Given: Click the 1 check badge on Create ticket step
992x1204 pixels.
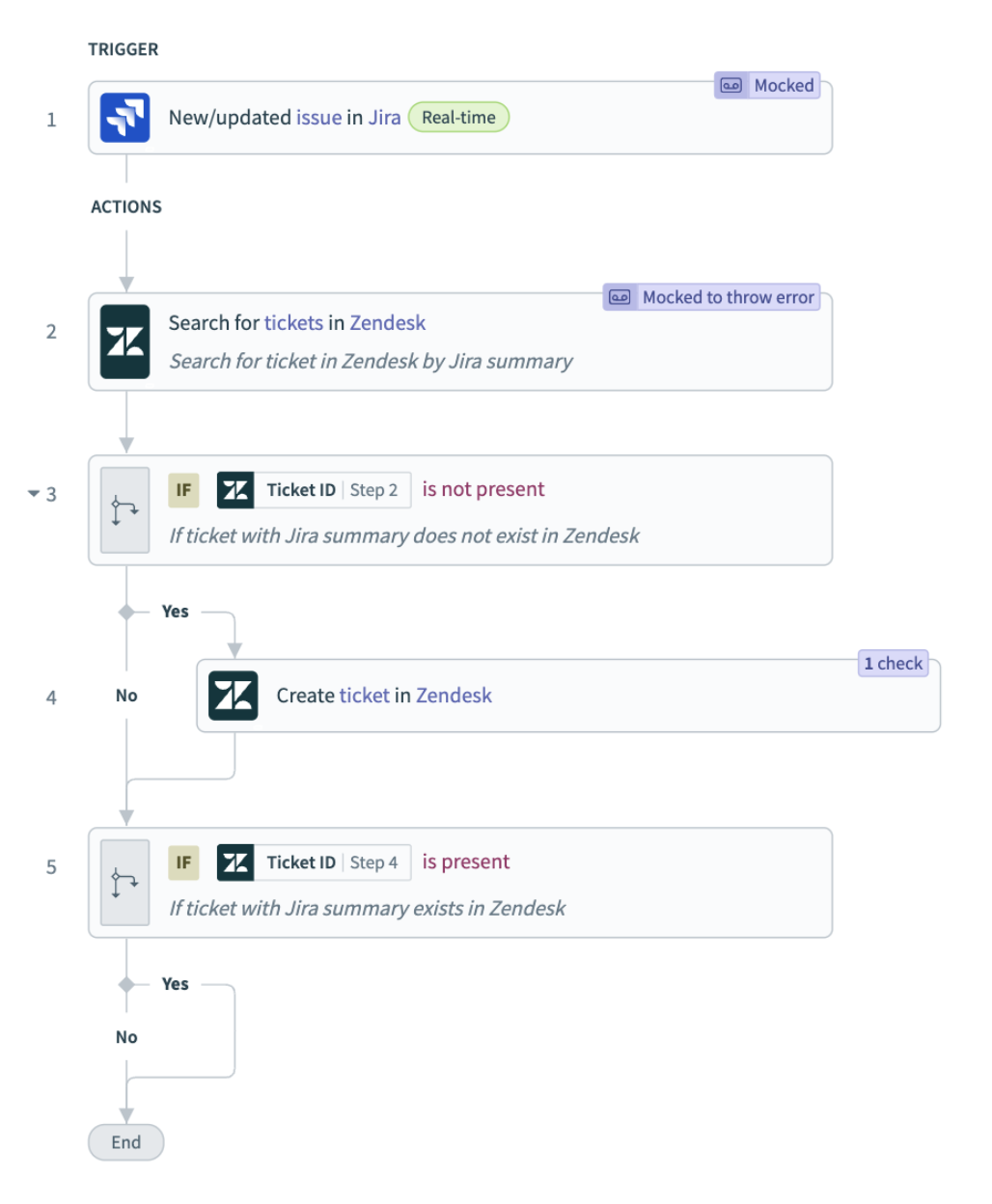Looking at the screenshot, I should coord(892,664).
